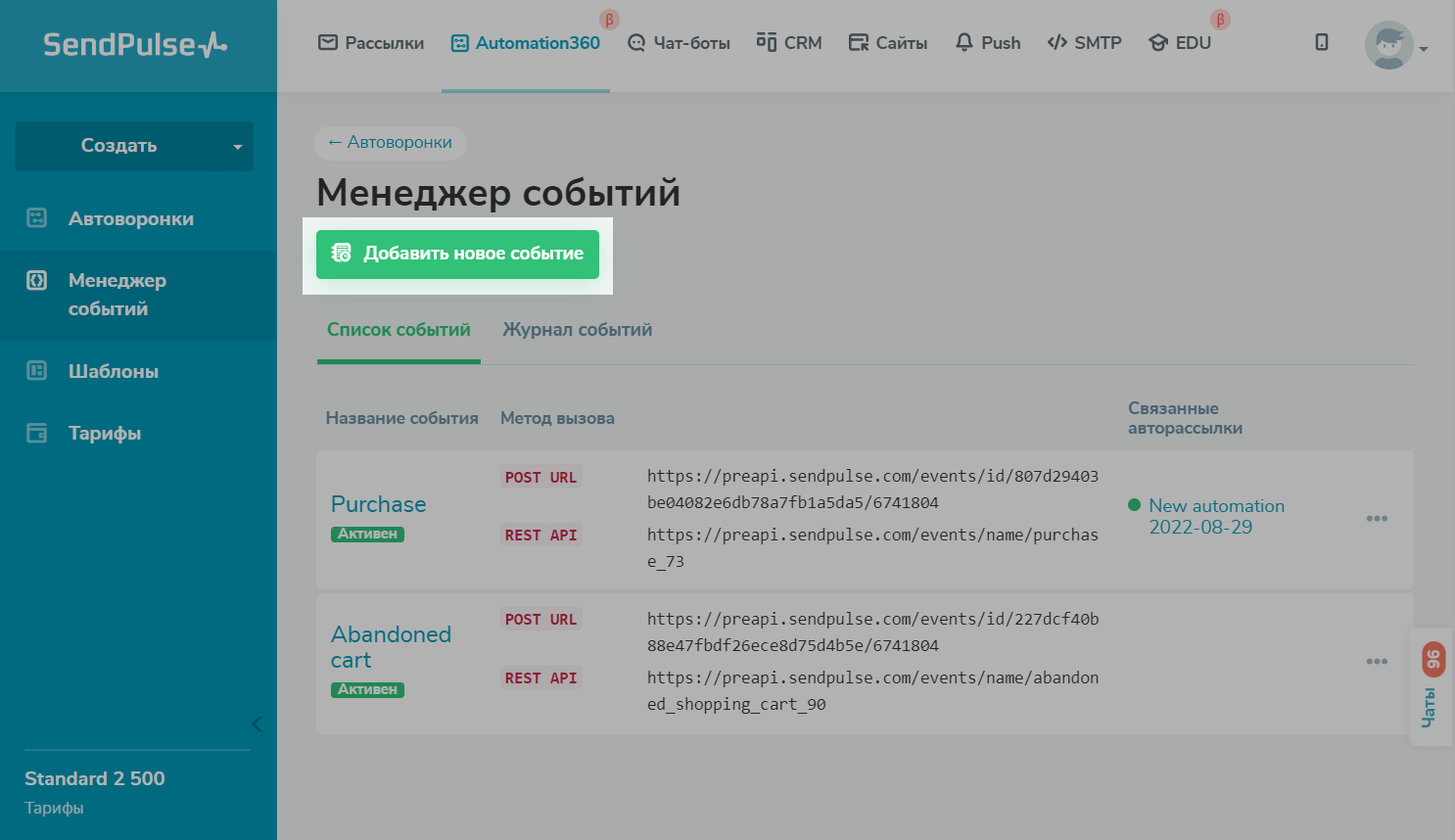The width and height of the screenshot is (1455, 840).
Task: Switch to the Список событий tab
Action: pyautogui.click(x=399, y=330)
